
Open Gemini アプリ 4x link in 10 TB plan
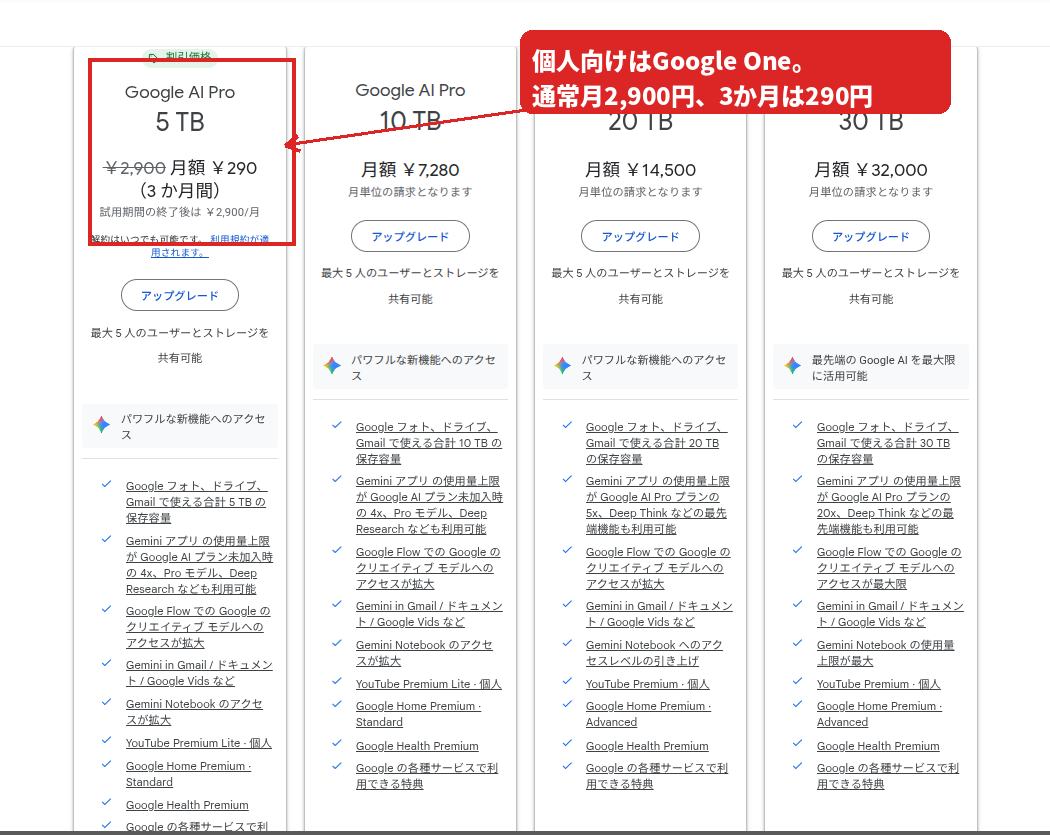click(429, 505)
